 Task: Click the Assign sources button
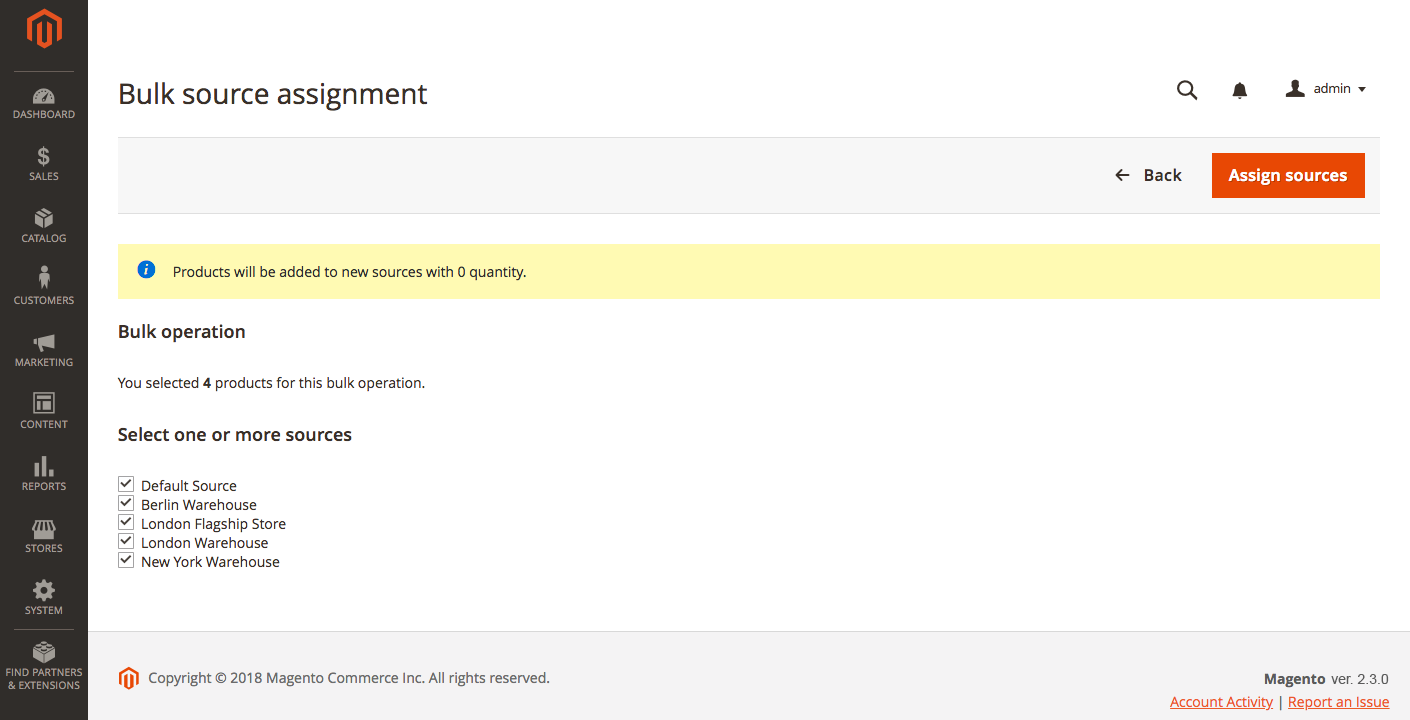1288,175
